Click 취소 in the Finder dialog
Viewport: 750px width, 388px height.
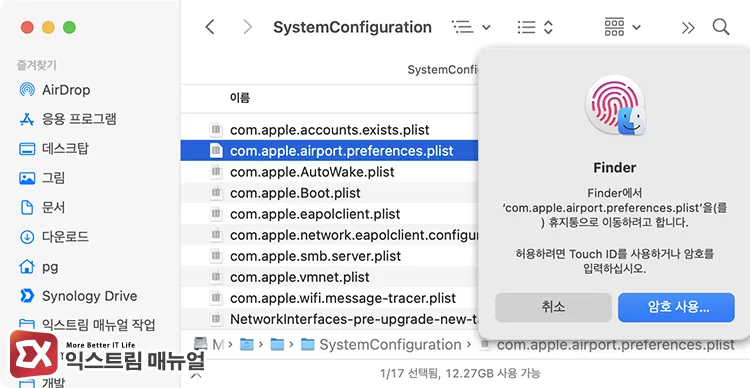click(553, 307)
